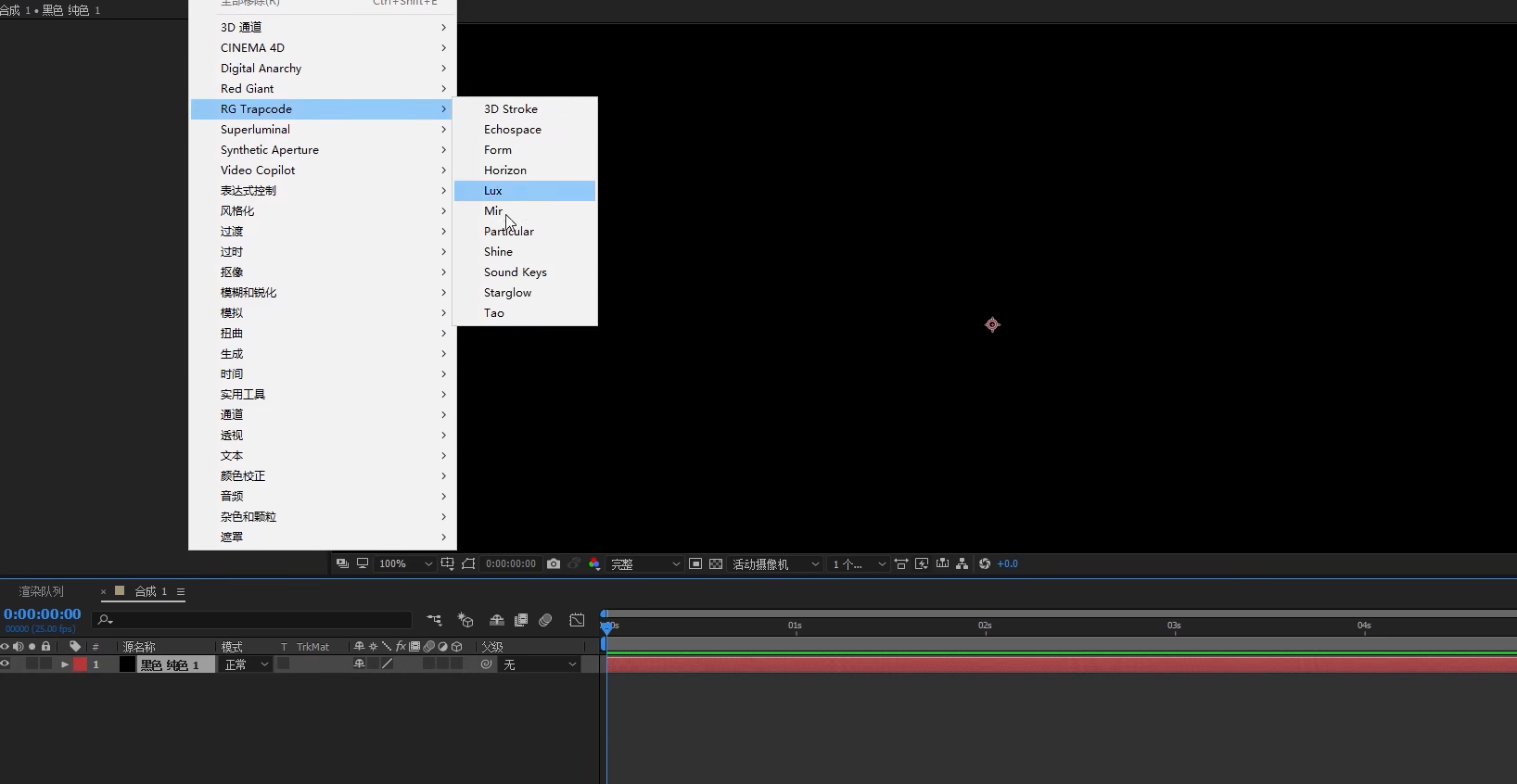Open the Video Copilot effects submenu
1517x784 pixels.
[258, 171]
